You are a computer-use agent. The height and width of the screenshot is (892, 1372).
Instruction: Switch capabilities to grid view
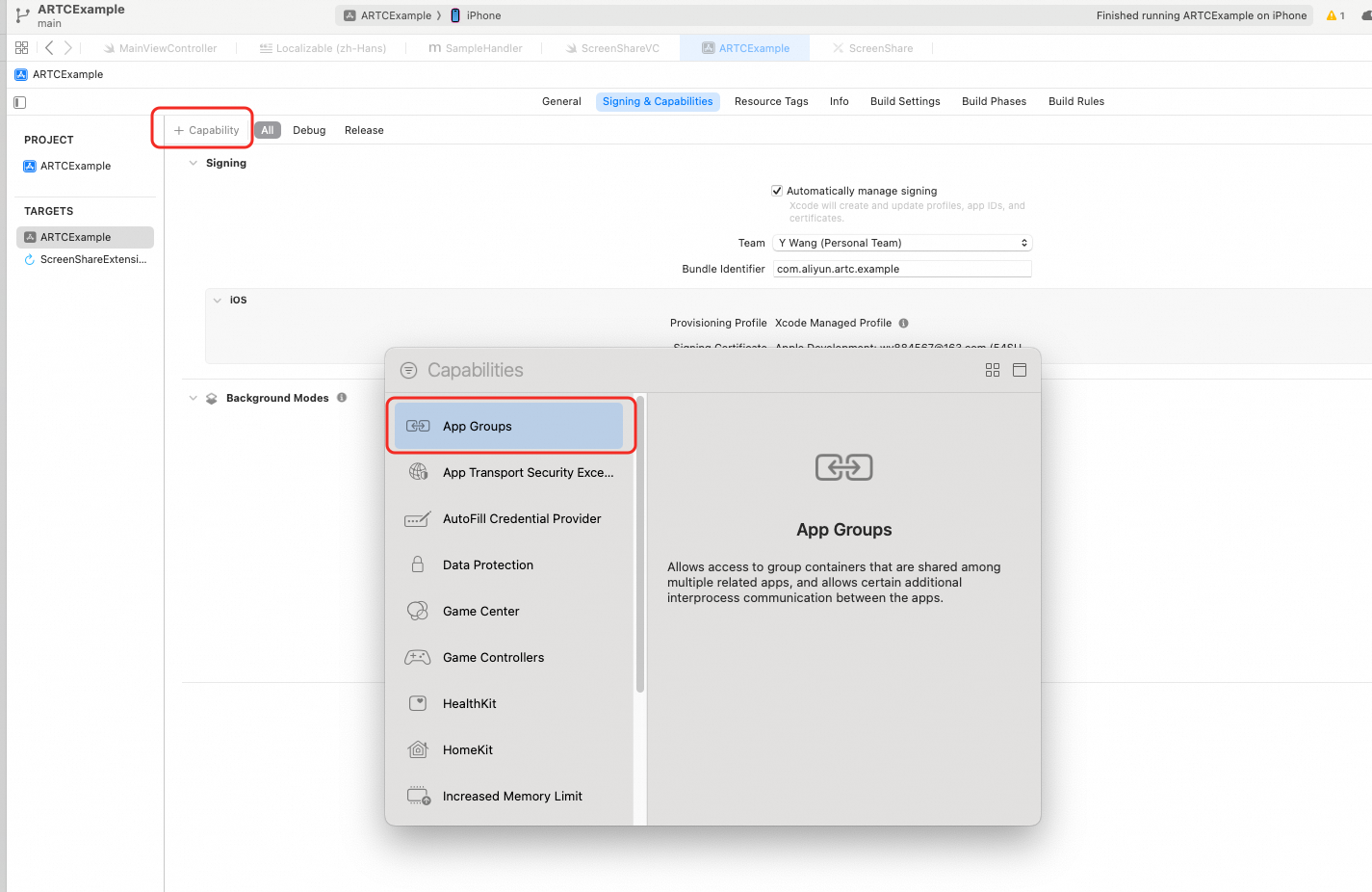click(993, 370)
